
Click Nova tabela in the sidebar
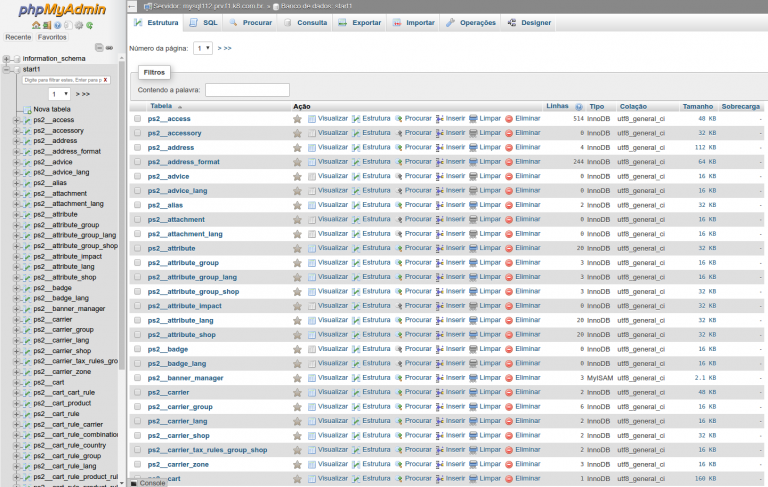click(51, 109)
